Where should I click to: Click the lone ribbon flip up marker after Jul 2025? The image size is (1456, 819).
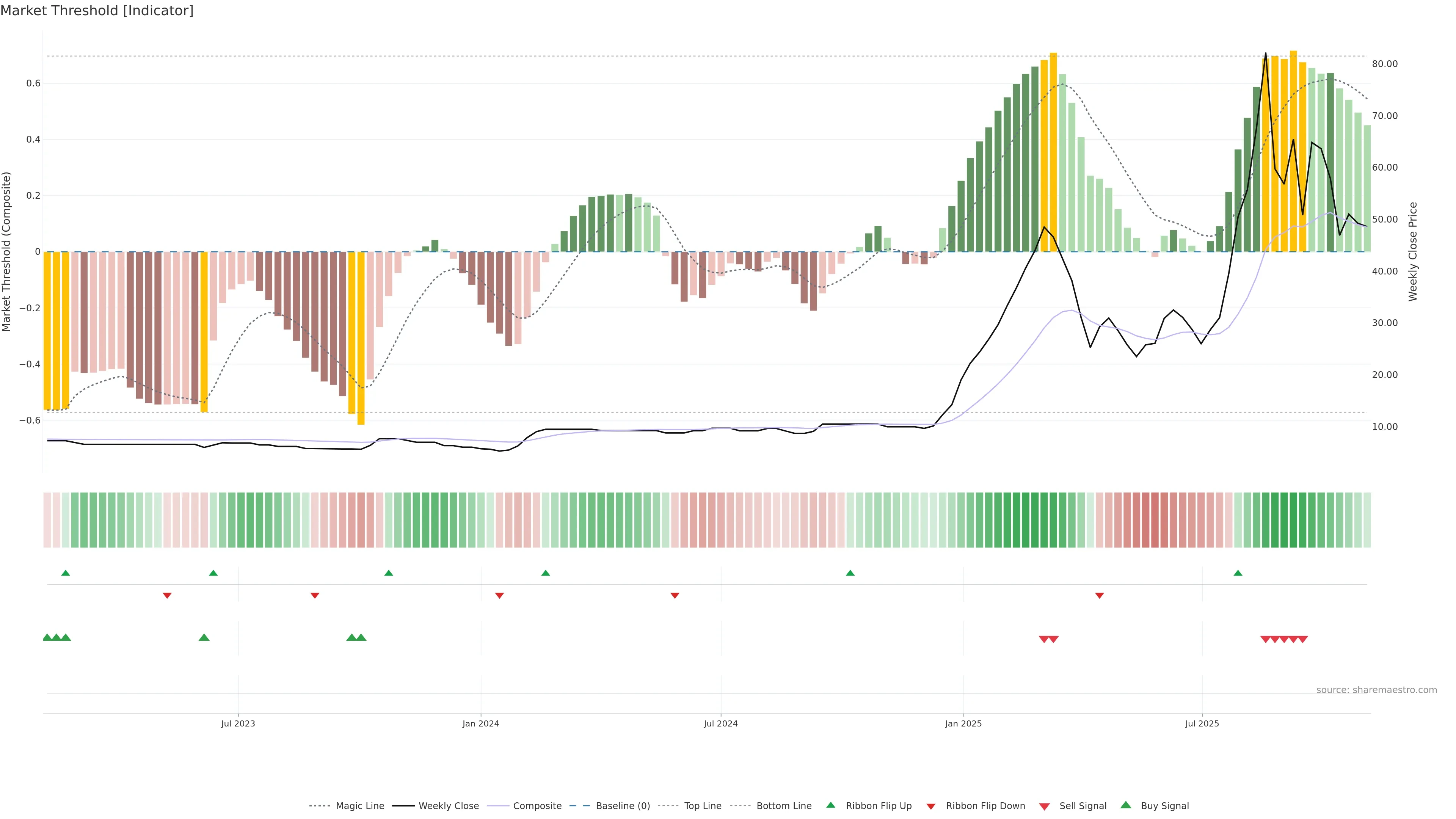1238,573
